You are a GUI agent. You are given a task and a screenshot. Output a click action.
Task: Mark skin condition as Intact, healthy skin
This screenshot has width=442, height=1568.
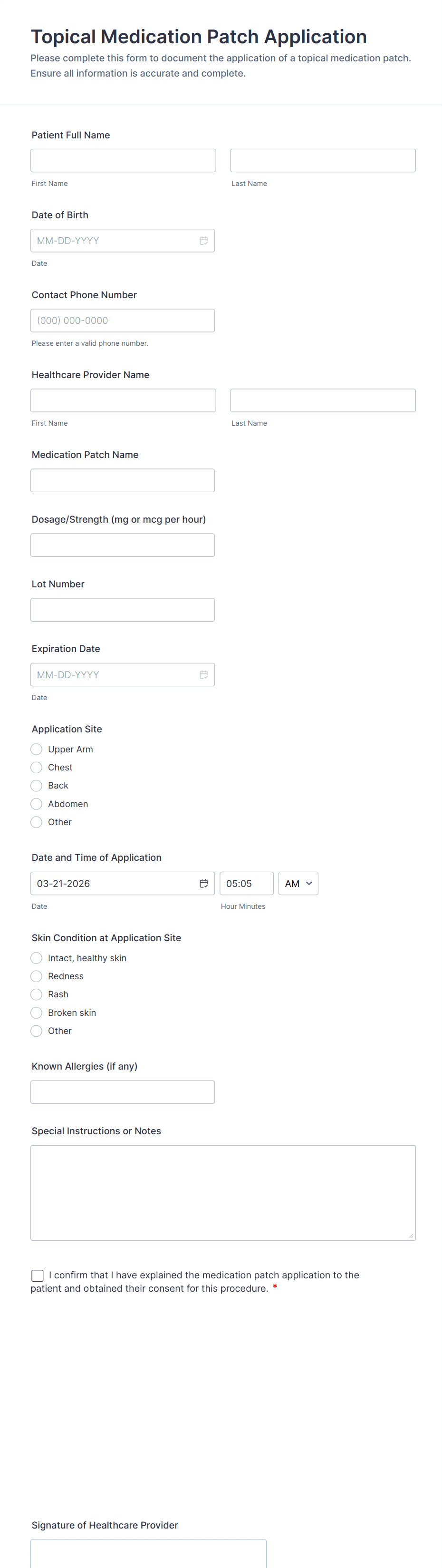[x=37, y=958]
